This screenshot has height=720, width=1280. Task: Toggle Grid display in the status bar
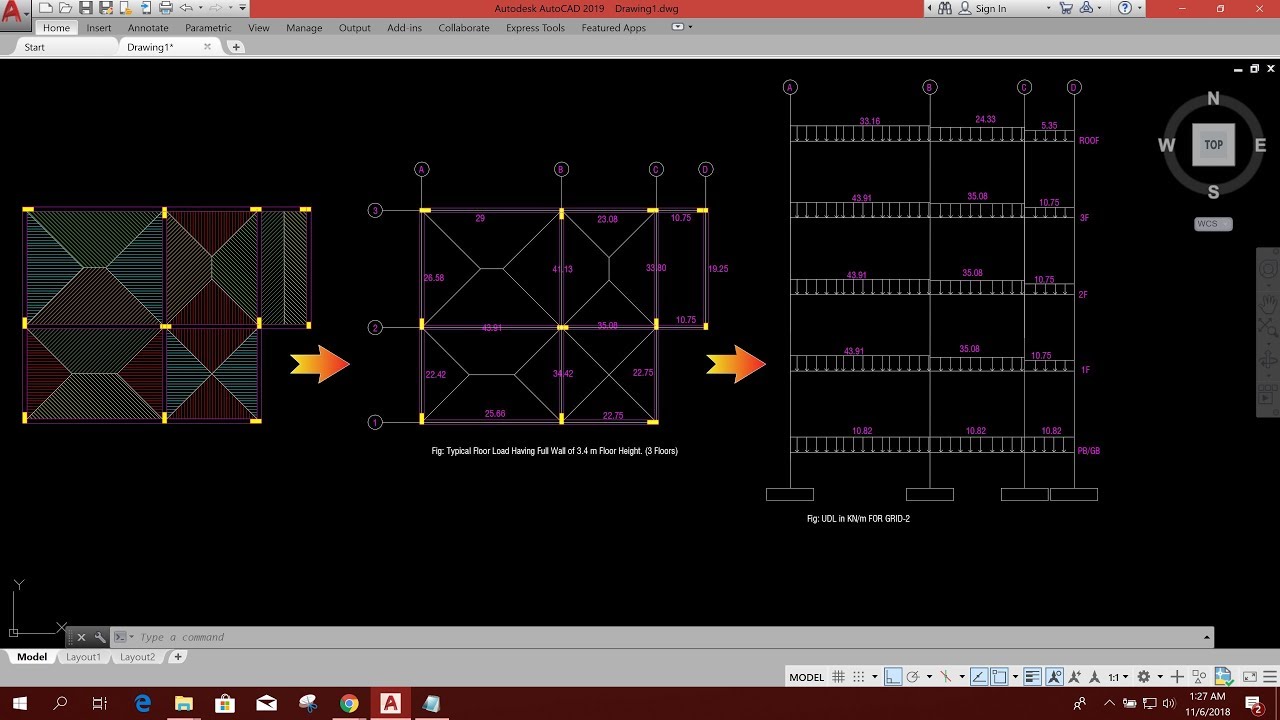[839, 677]
